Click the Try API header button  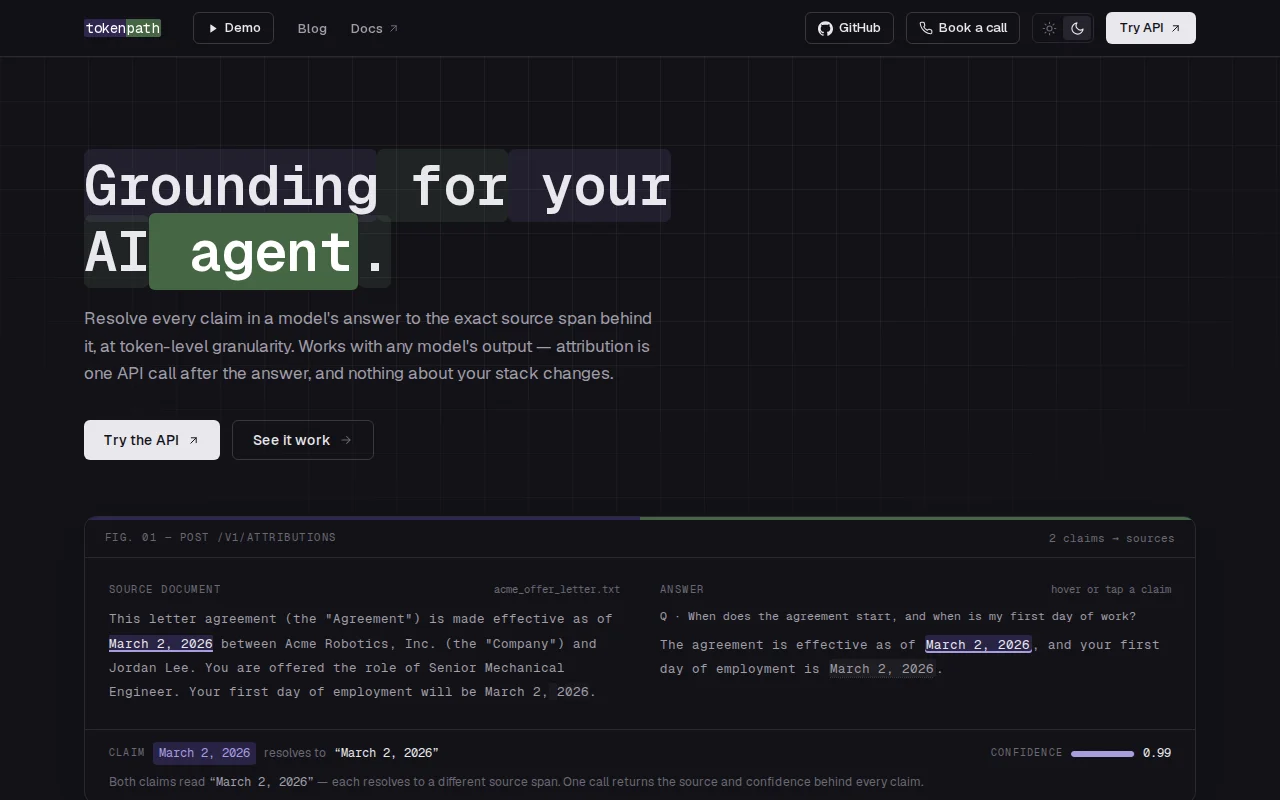tap(1150, 28)
